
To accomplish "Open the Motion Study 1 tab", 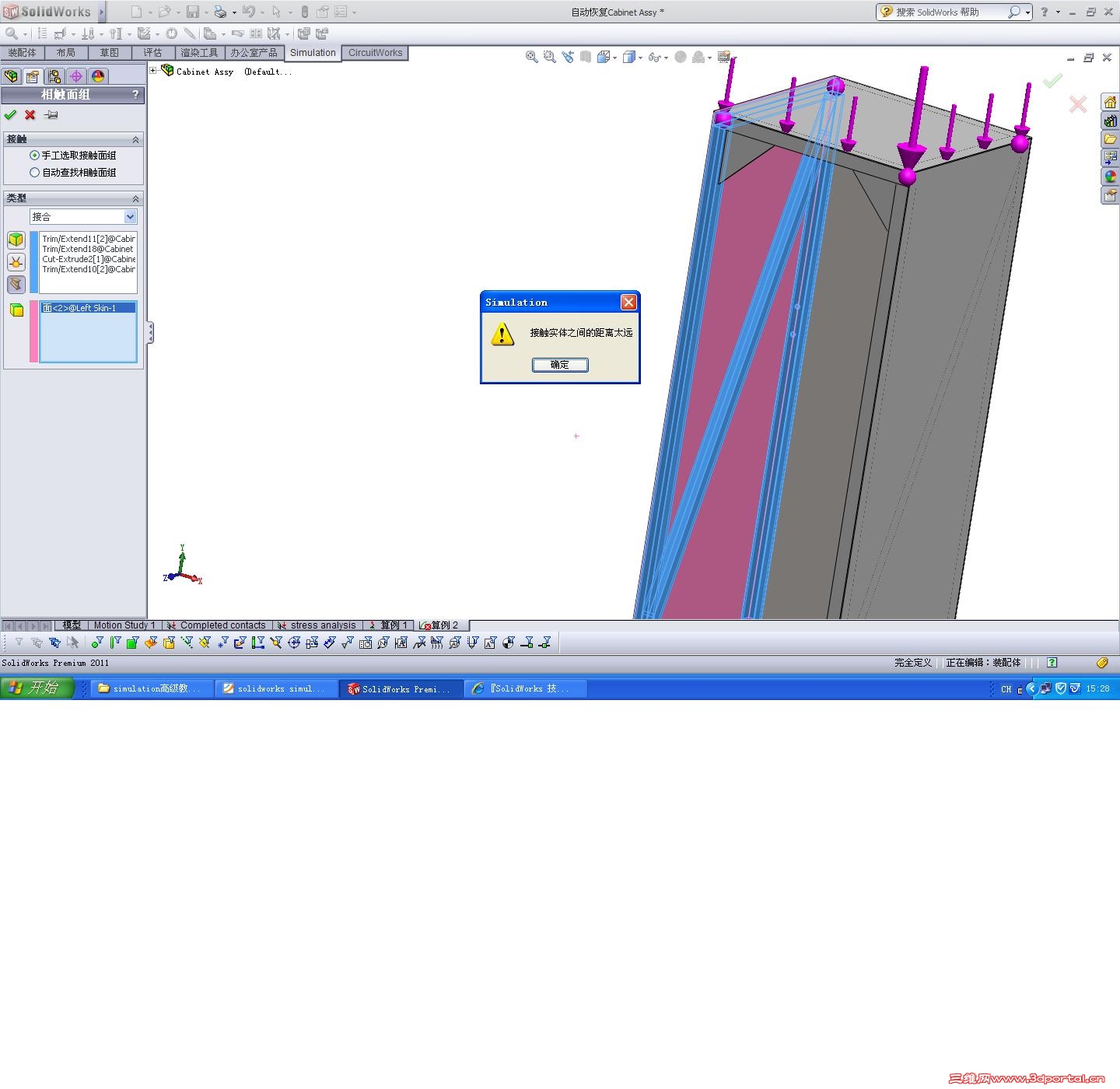I will pyautogui.click(x=124, y=625).
